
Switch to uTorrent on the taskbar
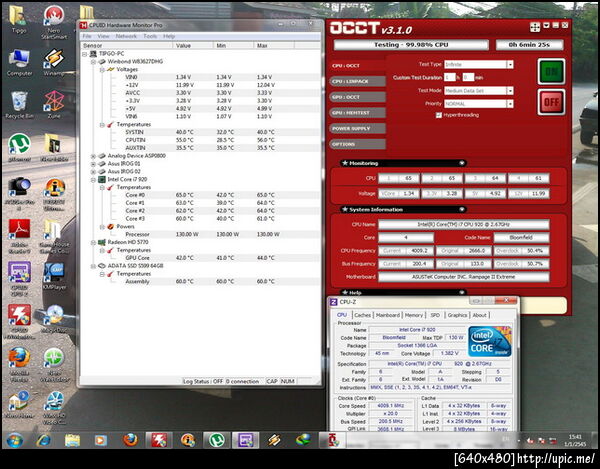(x=217, y=440)
